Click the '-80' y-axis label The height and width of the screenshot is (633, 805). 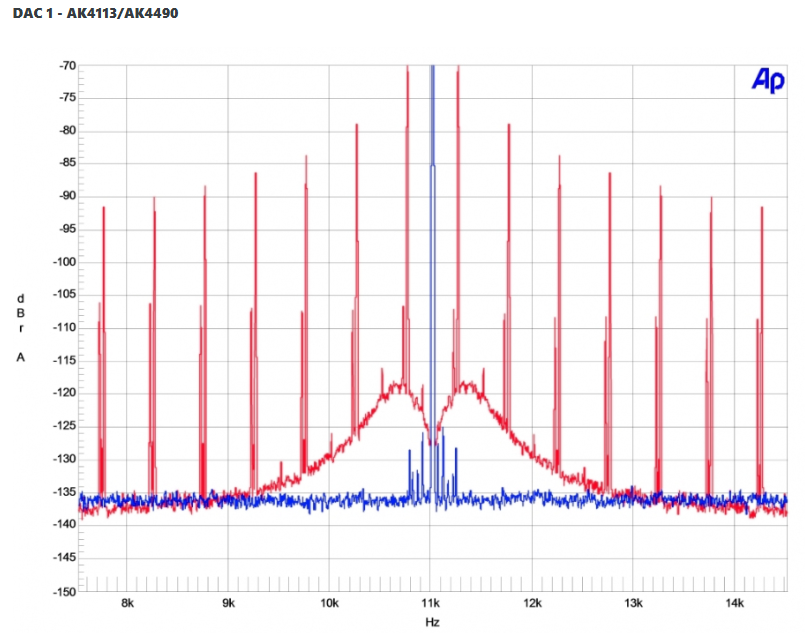[67, 130]
